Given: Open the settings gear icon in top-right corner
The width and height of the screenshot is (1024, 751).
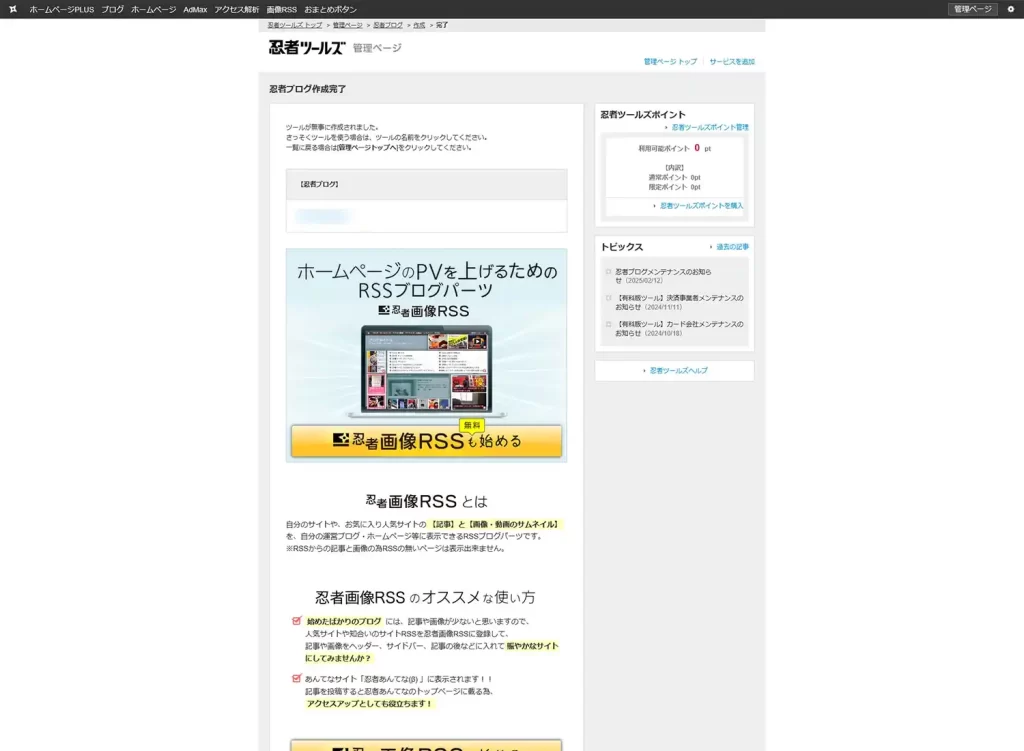Looking at the screenshot, I should pos(1010,9).
